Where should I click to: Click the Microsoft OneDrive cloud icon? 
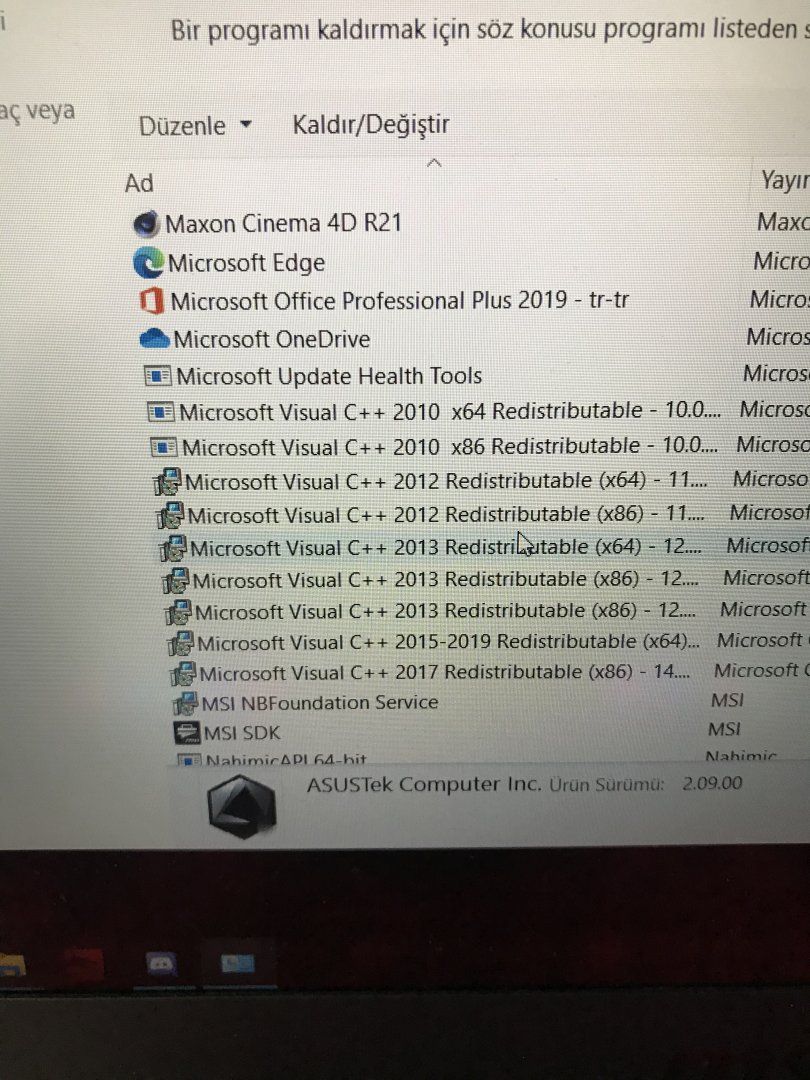154,340
